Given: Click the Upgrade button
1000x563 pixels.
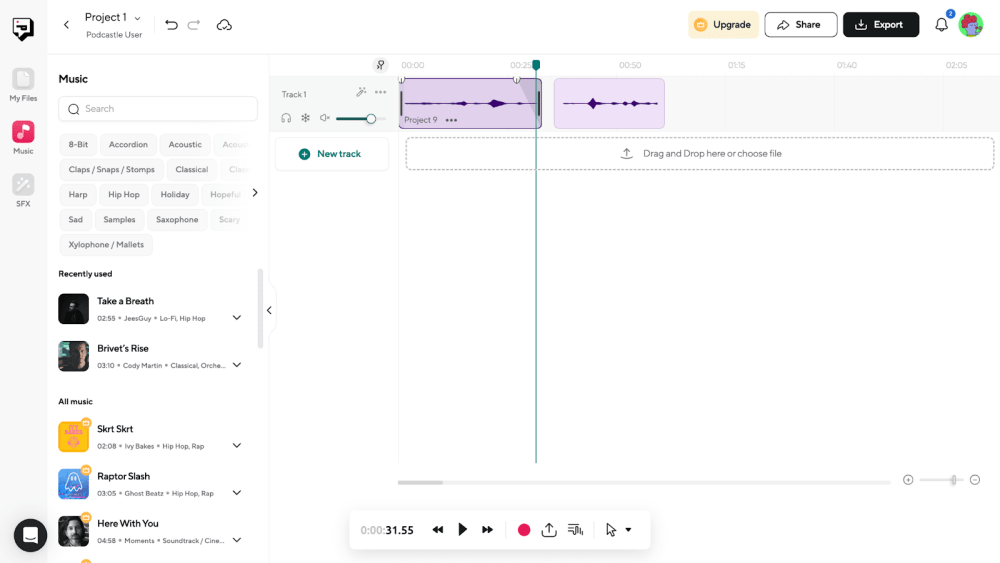Looking at the screenshot, I should (x=723, y=25).
